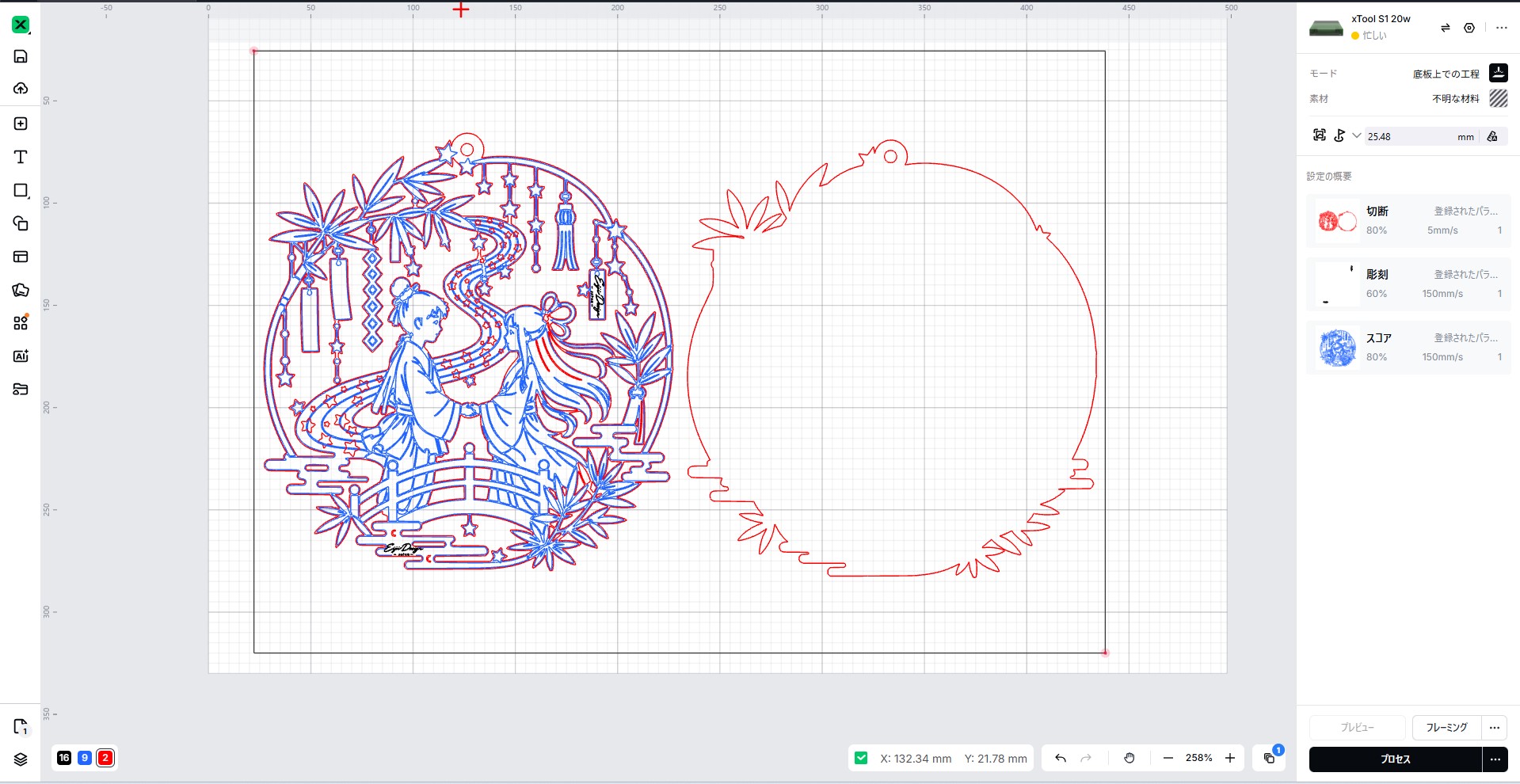Zoom out with the minus button
Image resolution: width=1520 pixels, height=784 pixels.
pos(1168,758)
